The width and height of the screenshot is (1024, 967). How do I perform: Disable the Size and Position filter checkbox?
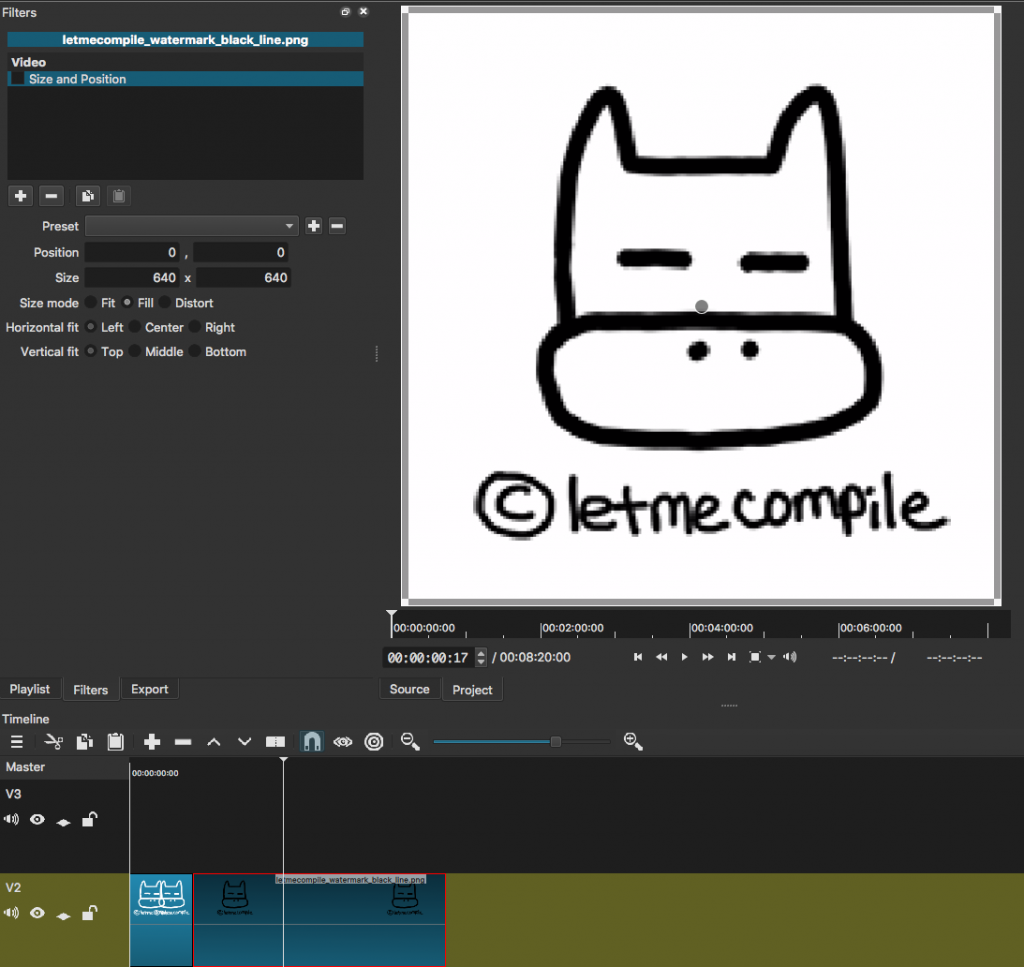(x=18, y=79)
